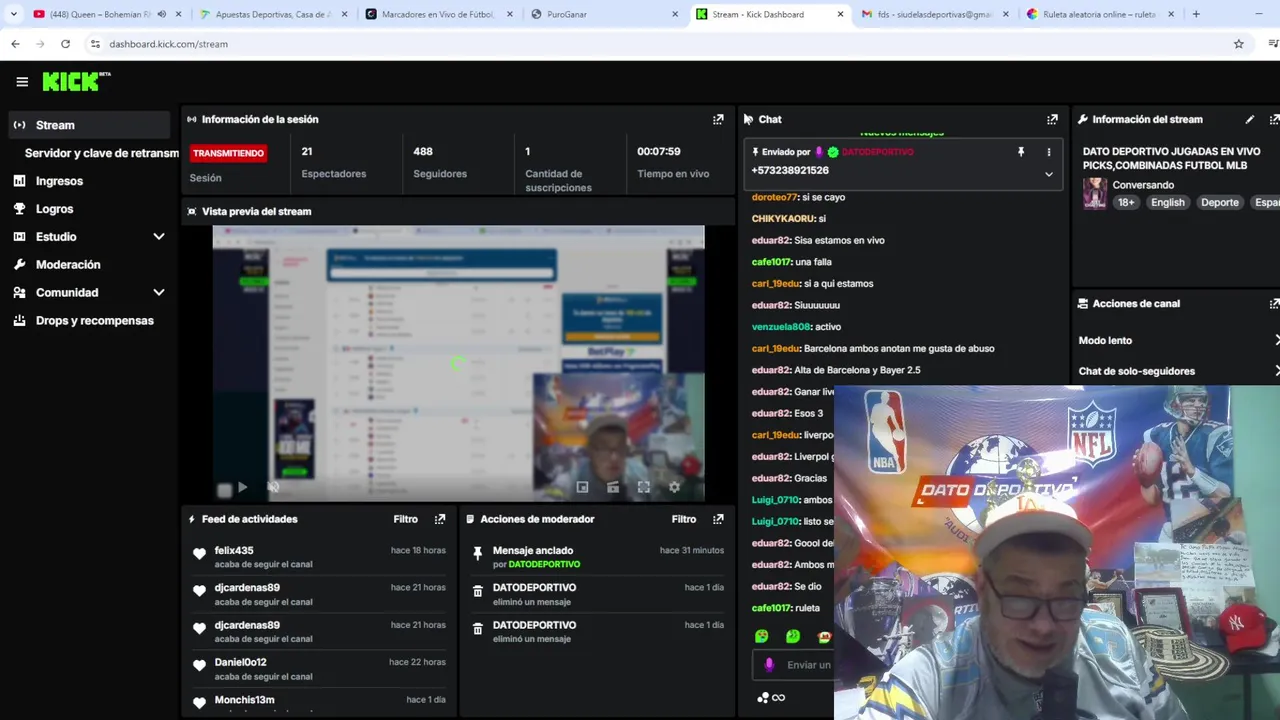This screenshot has width=1280, height=720.
Task: Pop out the Chat panel
Action: (x=1052, y=119)
